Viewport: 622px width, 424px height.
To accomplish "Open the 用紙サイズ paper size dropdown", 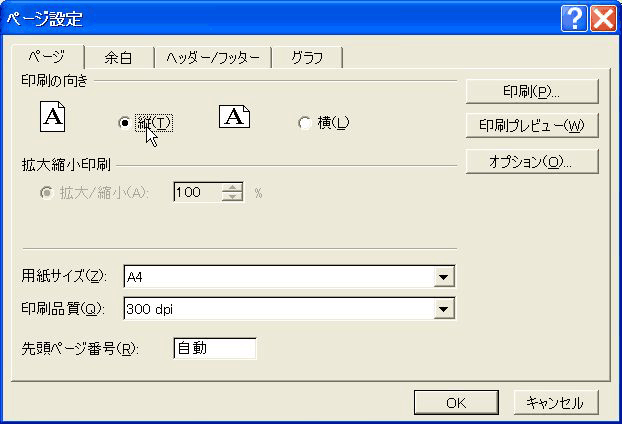I will click(443, 277).
